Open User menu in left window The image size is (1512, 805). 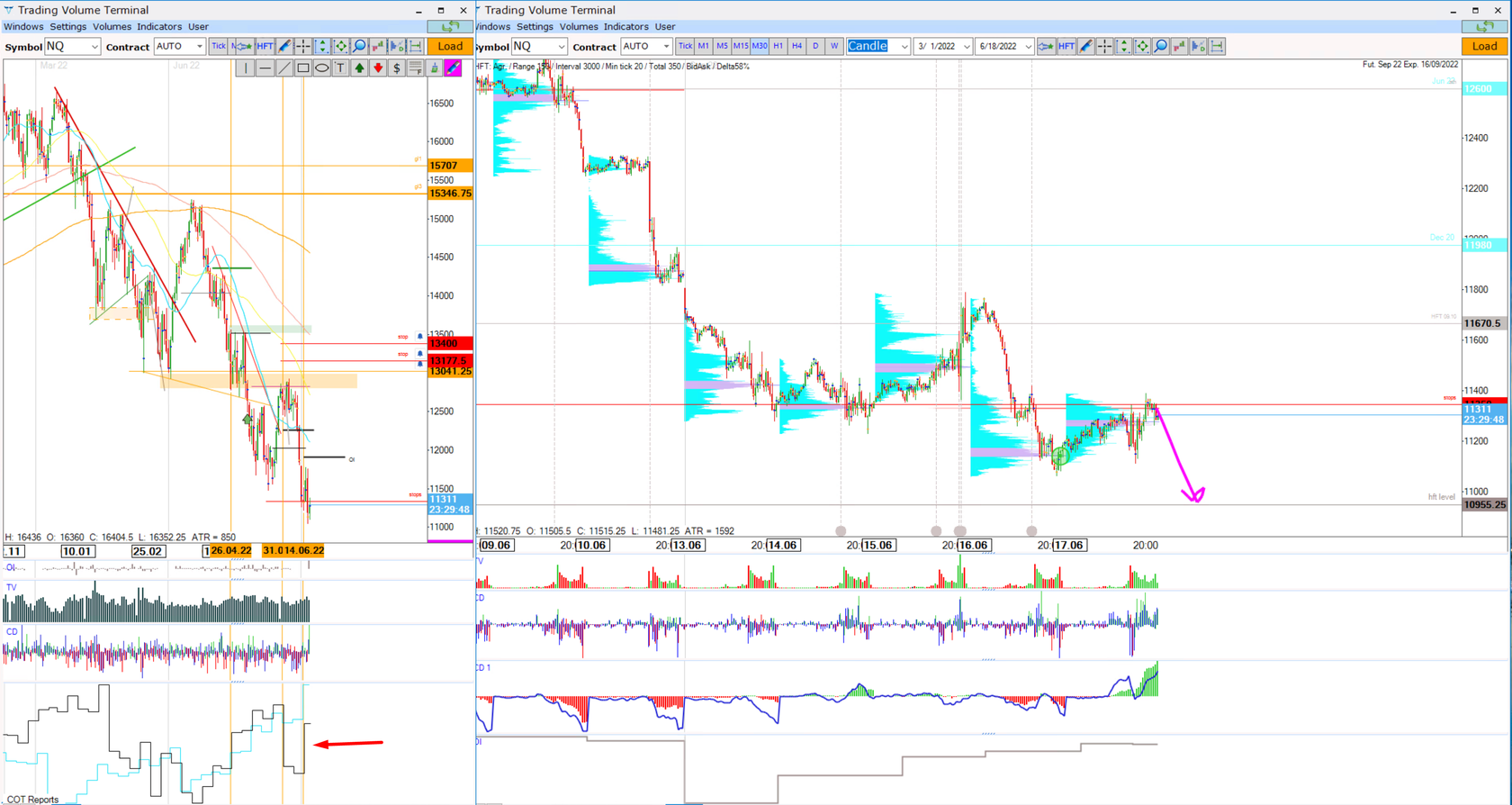tap(198, 27)
